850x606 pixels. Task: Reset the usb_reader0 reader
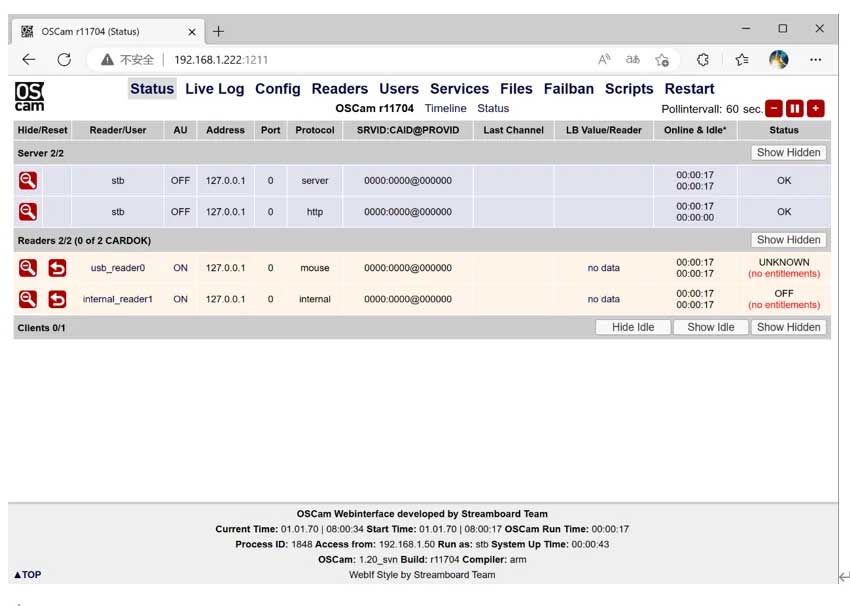[57, 268]
